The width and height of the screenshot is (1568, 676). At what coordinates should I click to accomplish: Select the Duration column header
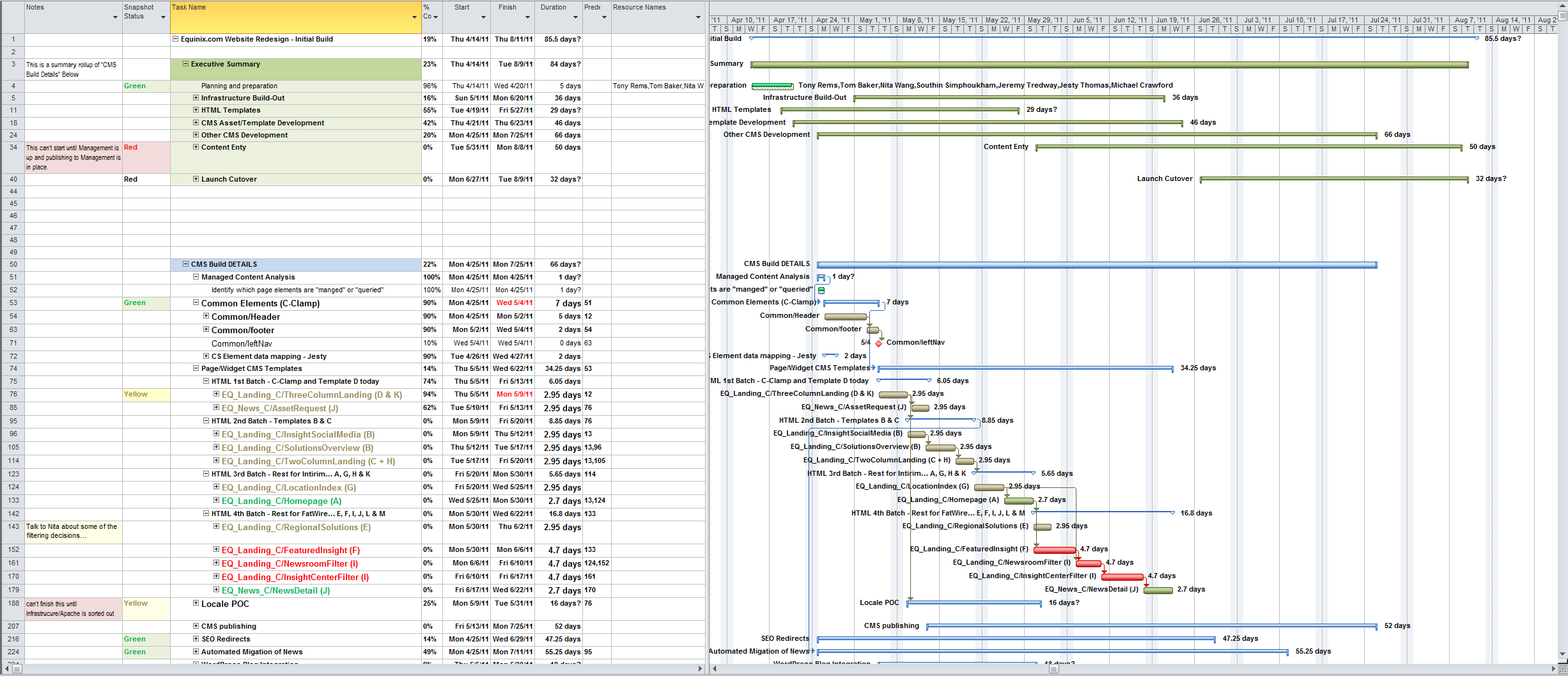click(553, 8)
